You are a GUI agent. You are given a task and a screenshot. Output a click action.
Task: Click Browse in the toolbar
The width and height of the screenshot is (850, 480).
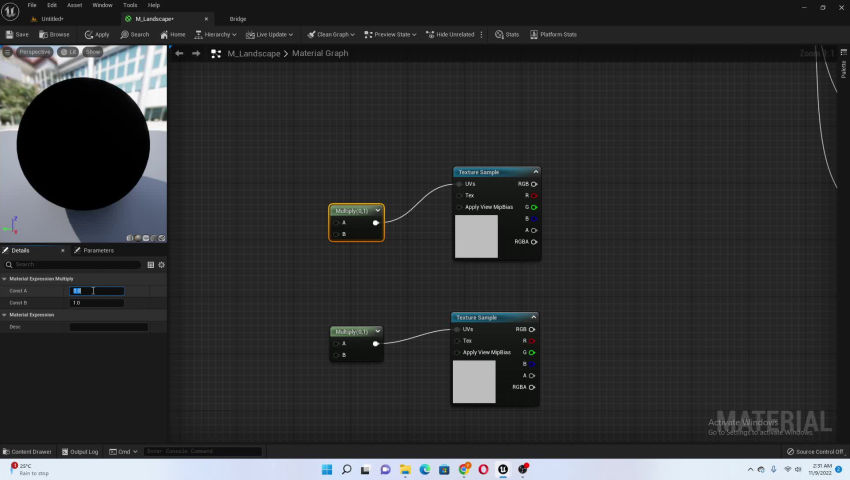(54, 34)
